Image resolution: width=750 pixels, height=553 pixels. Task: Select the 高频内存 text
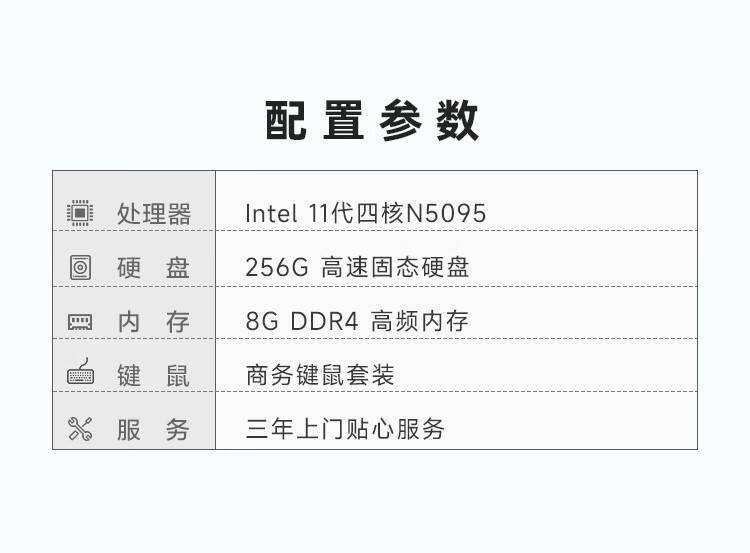(x=420, y=322)
